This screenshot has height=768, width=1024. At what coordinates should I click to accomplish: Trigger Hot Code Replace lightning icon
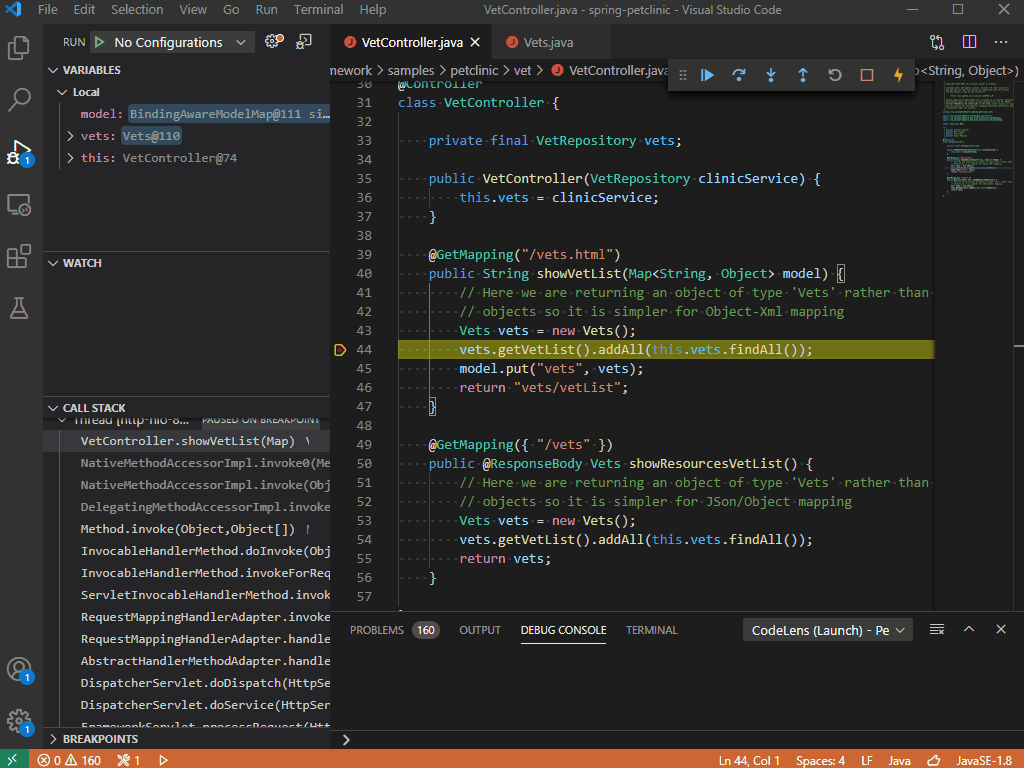pos(898,75)
